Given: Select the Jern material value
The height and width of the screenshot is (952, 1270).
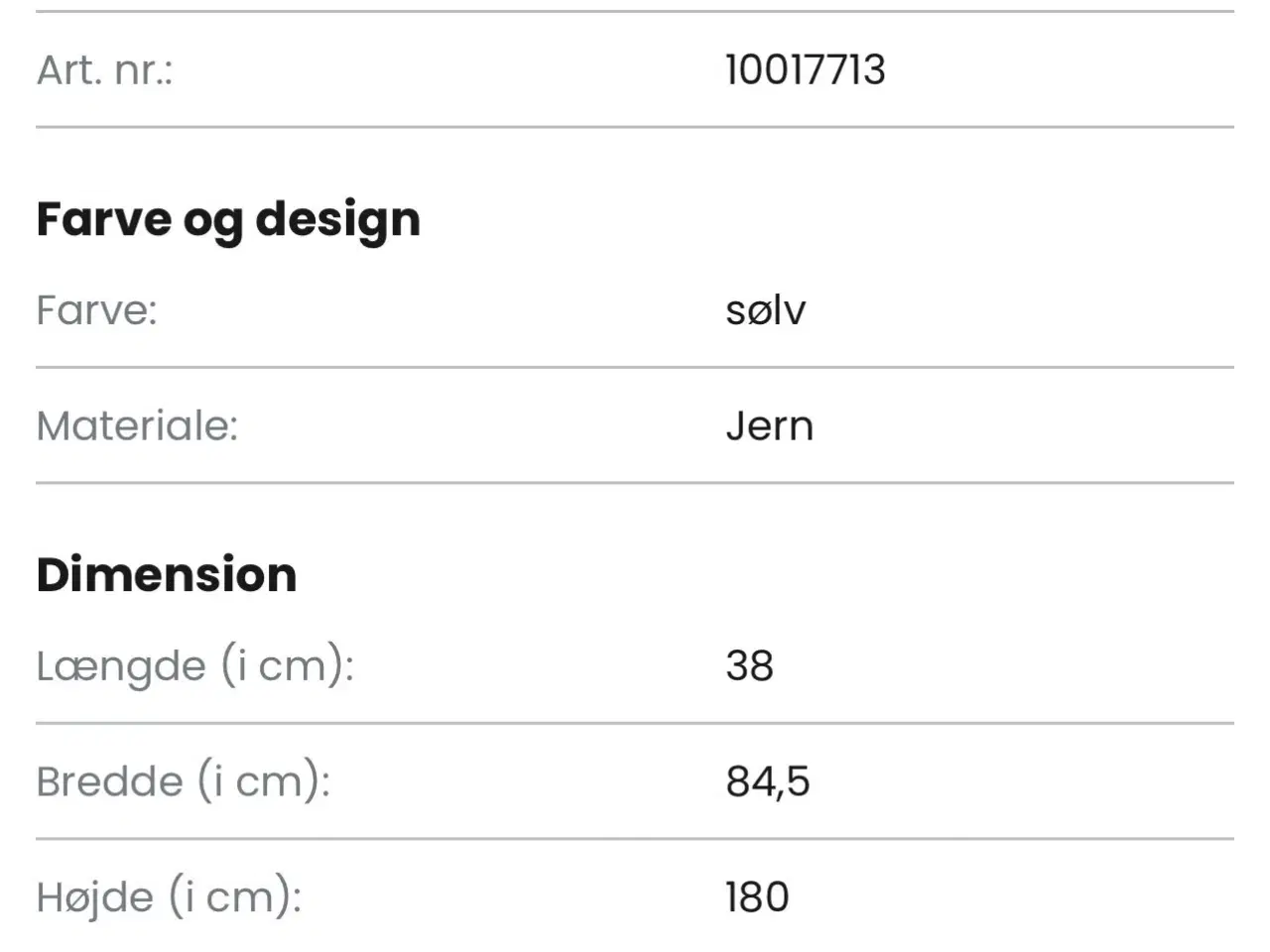Looking at the screenshot, I should (x=769, y=425).
